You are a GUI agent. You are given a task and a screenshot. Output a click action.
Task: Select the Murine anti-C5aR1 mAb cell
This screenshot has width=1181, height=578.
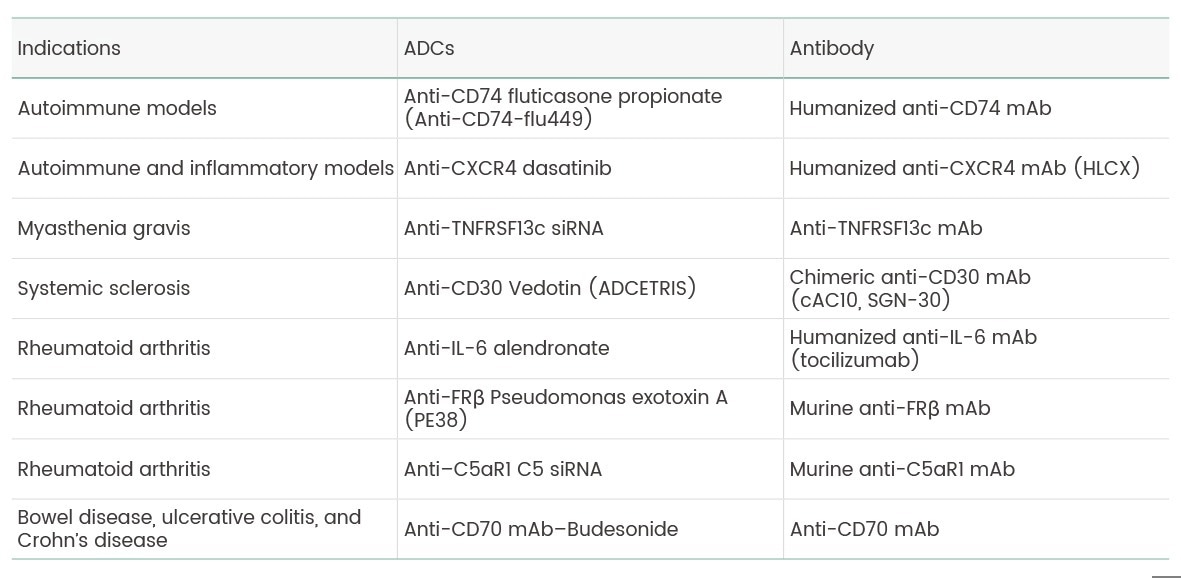coord(901,469)
